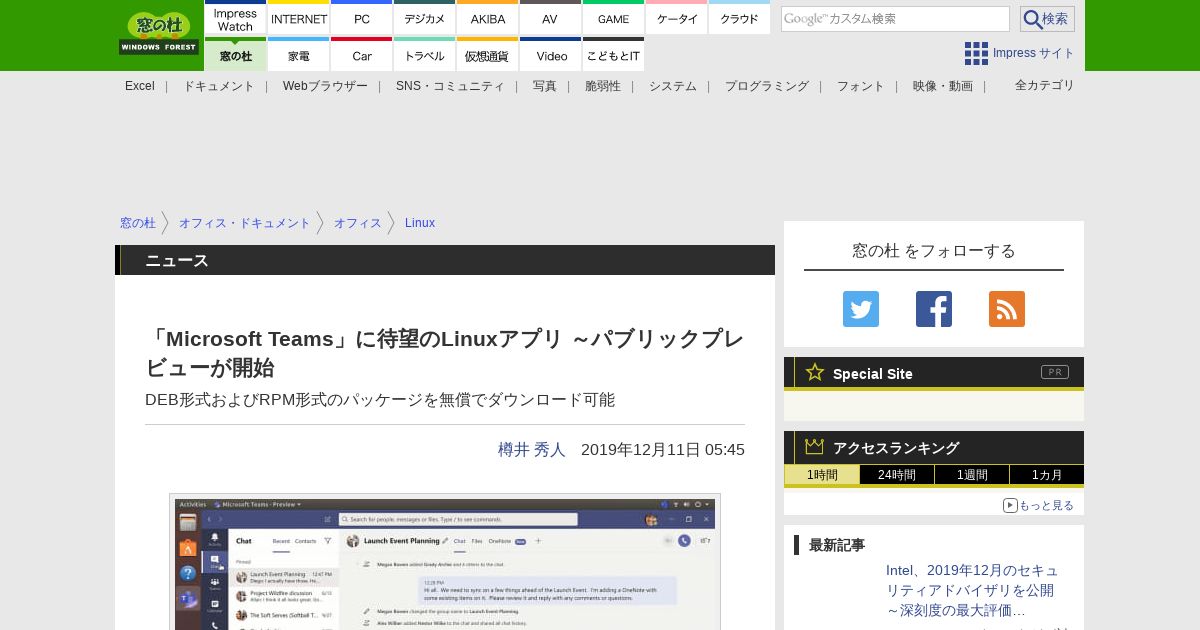Click the star icon beside Special Site

click(815, 372)
